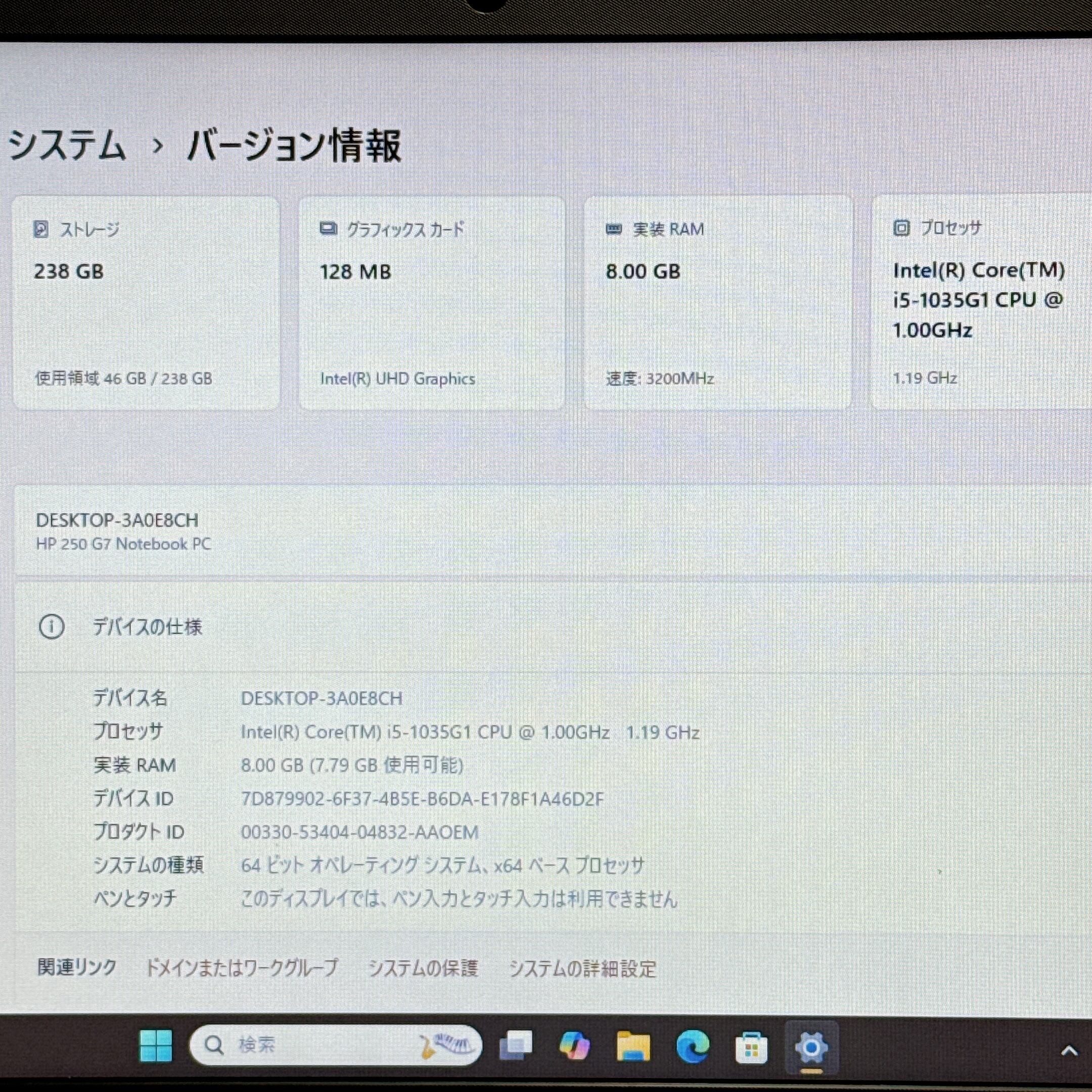Click the グラフィックス カード info card
The width and height of the screenshot is (1092, 1092).
pyautogui.click(x=431, y=302)
